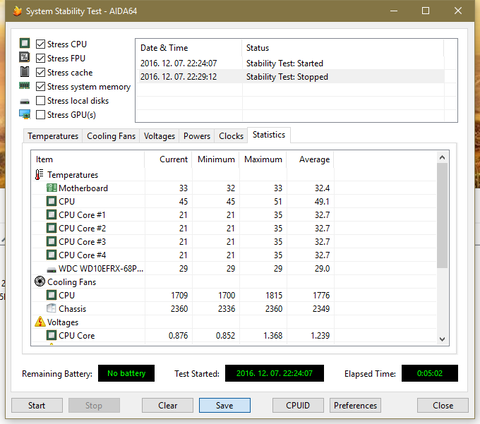The image size is (480, 424).
Task: Open the Clocks tab
Action: (231, 136)
